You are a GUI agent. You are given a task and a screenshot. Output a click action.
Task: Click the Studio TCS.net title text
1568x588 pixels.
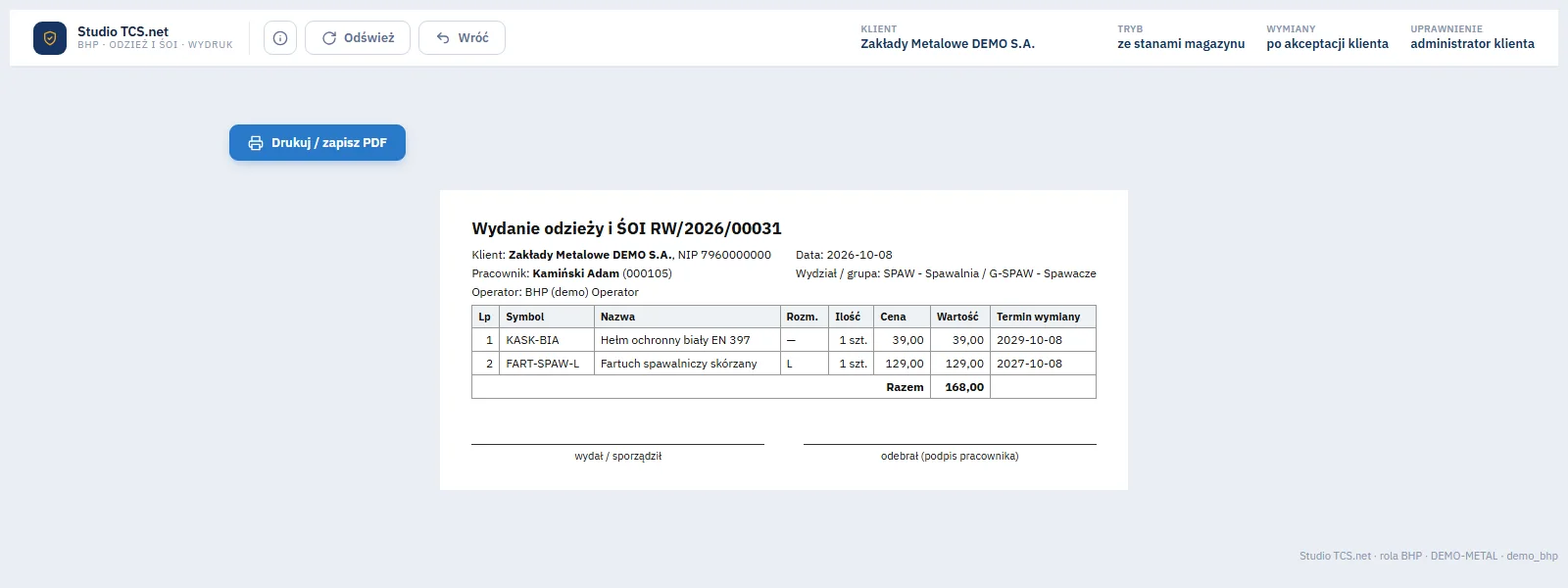(x=123, y=31)
